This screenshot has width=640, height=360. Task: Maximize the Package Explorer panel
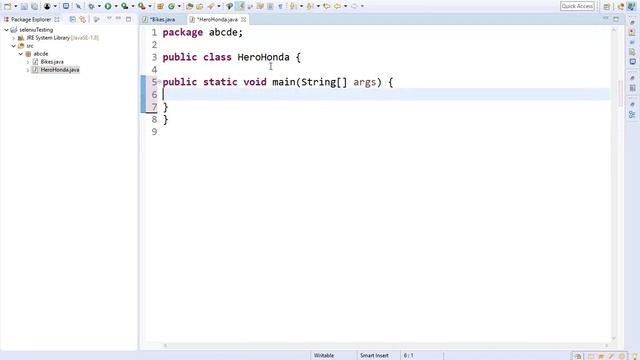128,19
